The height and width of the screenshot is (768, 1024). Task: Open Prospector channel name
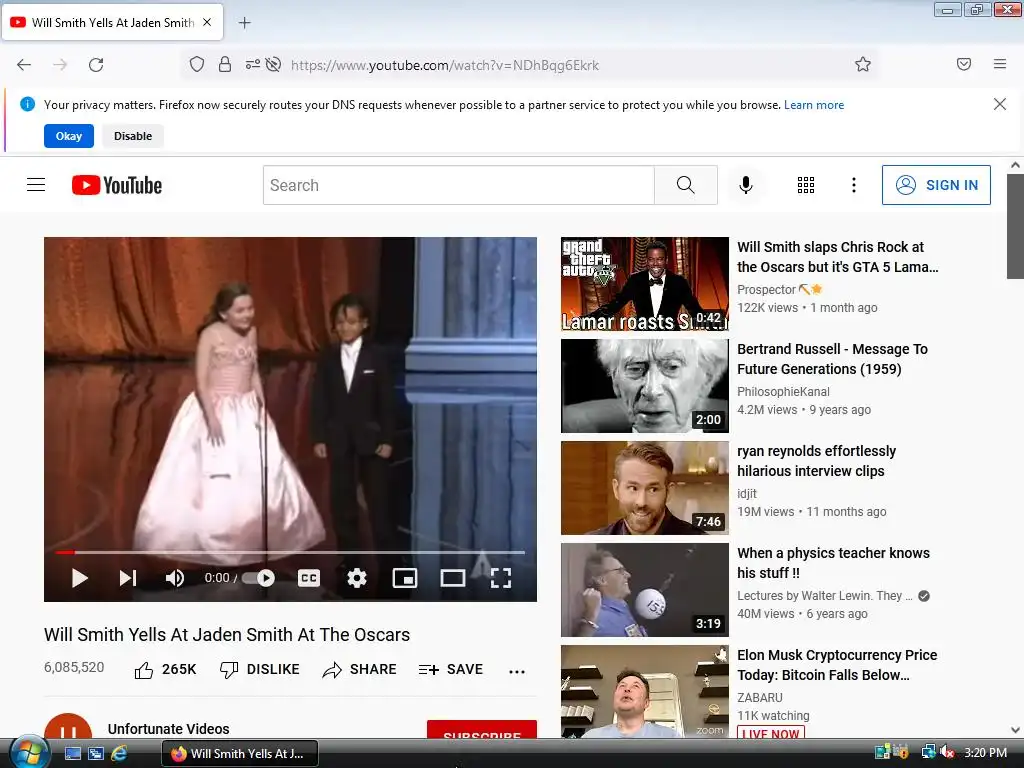point(766,289)
